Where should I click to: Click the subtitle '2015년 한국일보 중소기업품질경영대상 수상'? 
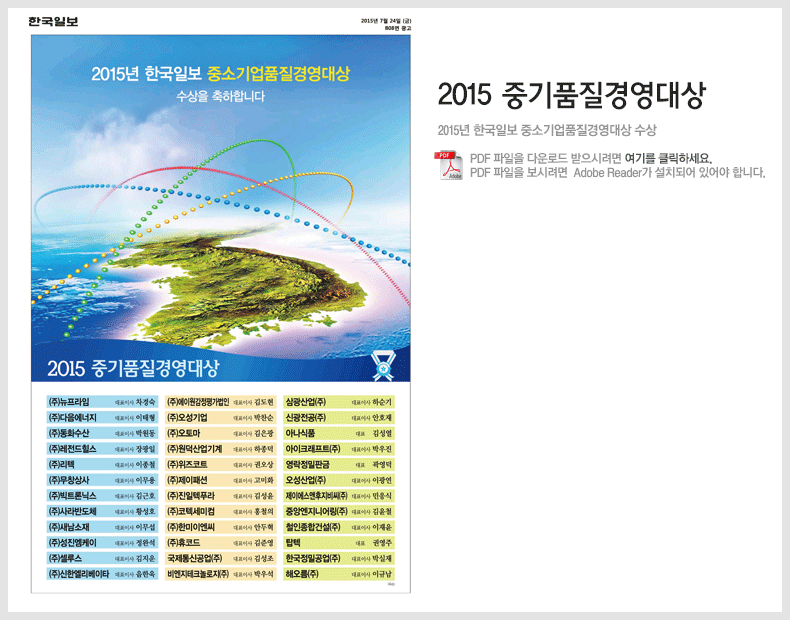click(547, 130)
